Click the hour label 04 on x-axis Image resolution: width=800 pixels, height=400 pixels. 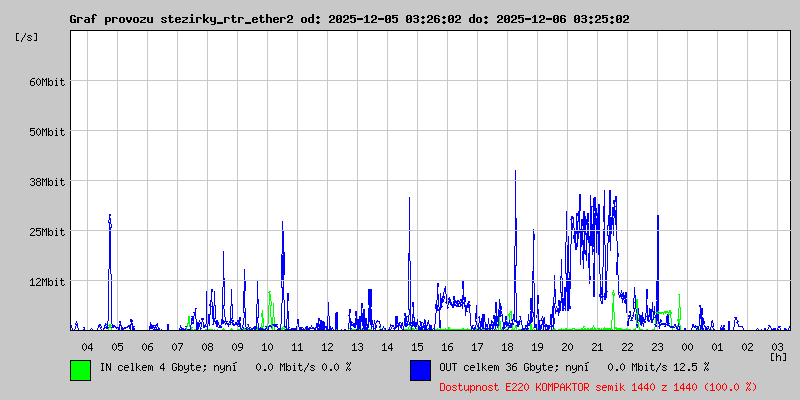point(87,347)
